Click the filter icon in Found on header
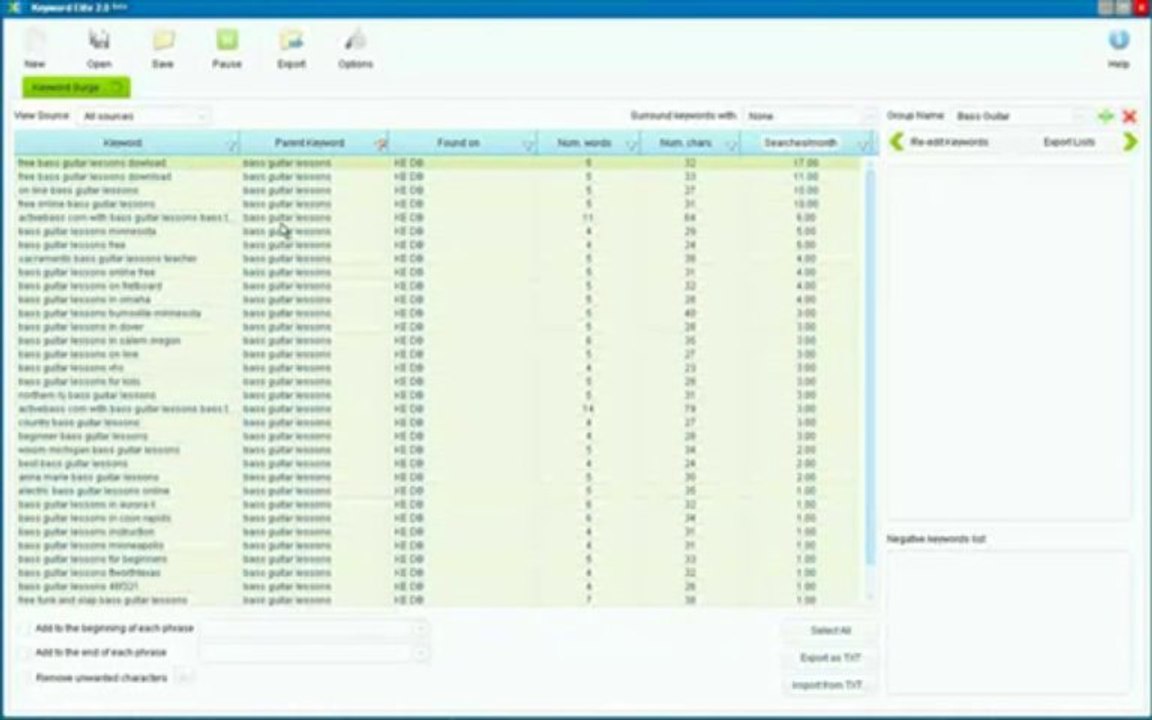This screenshot has width=1152, height=720. click(x=528, y=144)
